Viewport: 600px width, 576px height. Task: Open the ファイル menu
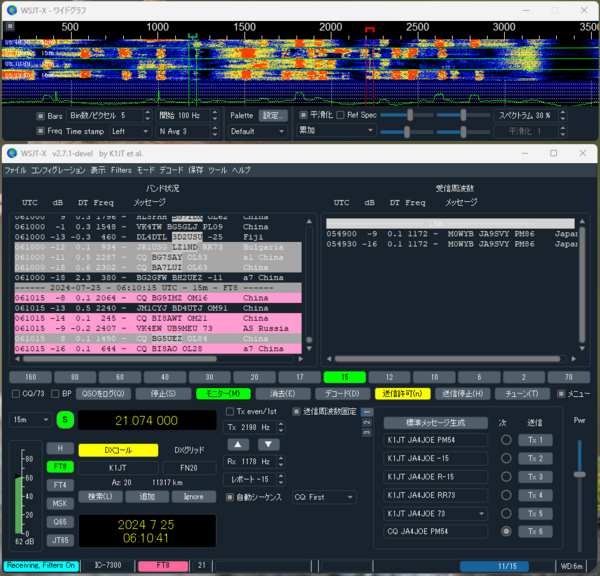[15, 171]
